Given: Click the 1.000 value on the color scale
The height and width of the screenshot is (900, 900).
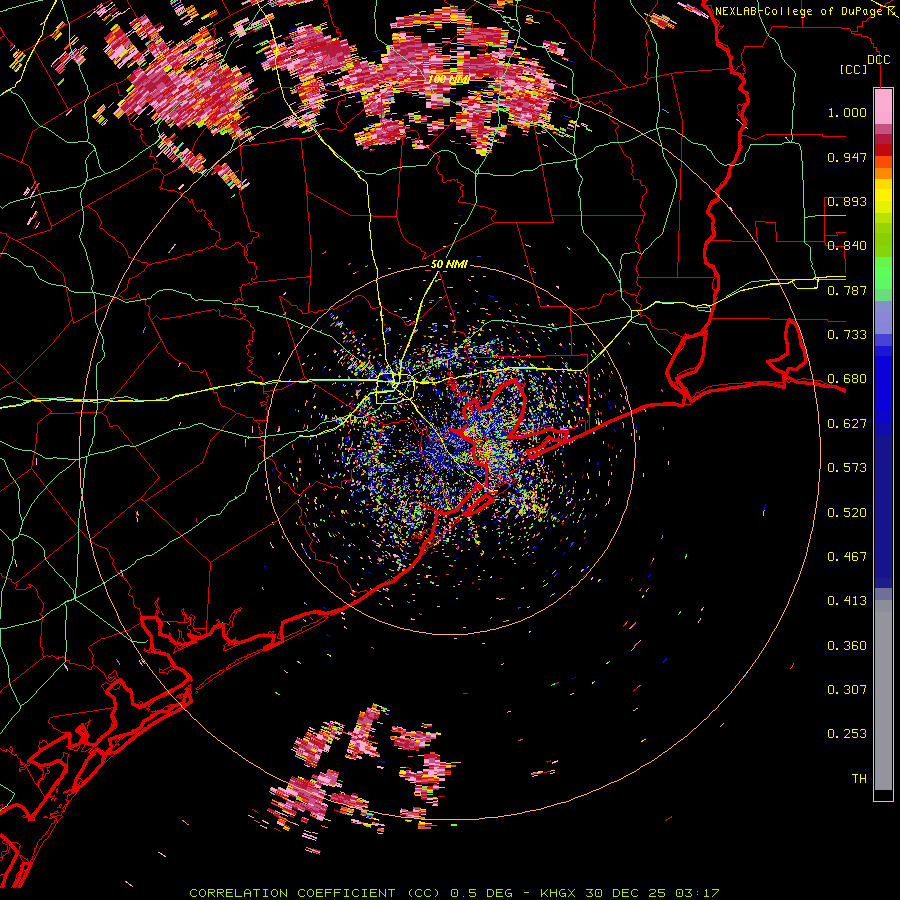Looking at the screenshot, I should pos(847,112).
